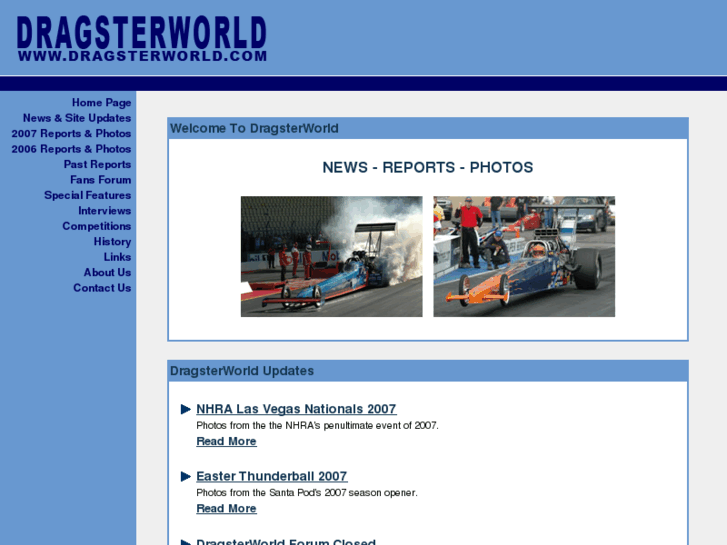Image resolution: width=727 pixels, height=545 pixels.
Task: Click the blue dragster burnout photo
Action: pyautogui.click(x=332, y=256)
